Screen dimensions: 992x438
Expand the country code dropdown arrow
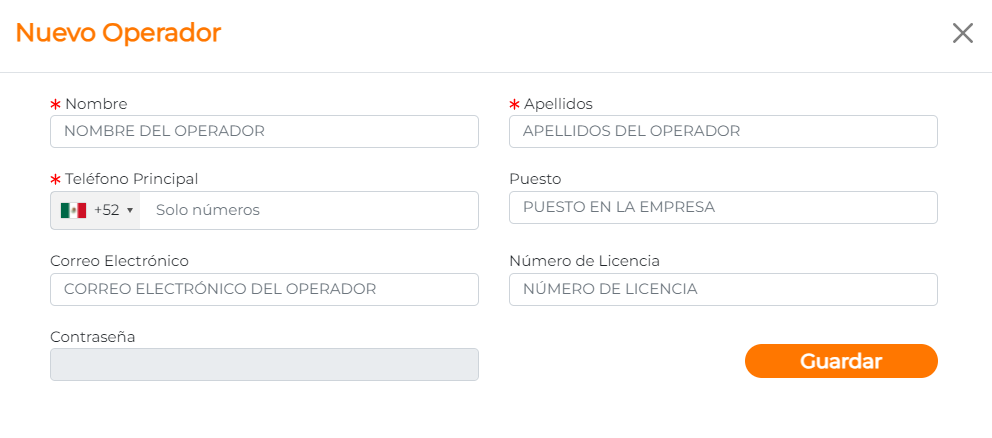click(130, 211)
